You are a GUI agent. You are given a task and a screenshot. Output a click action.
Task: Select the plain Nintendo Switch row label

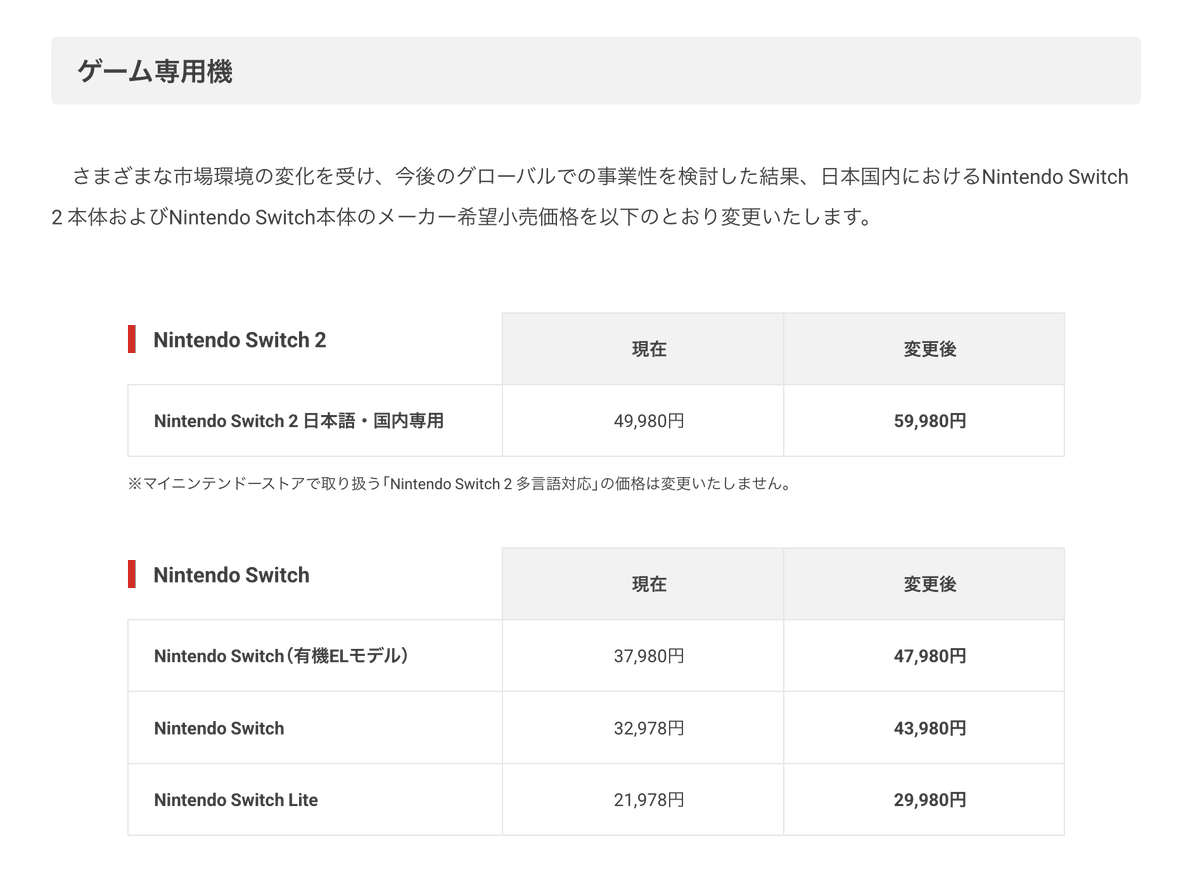(219, 728)
